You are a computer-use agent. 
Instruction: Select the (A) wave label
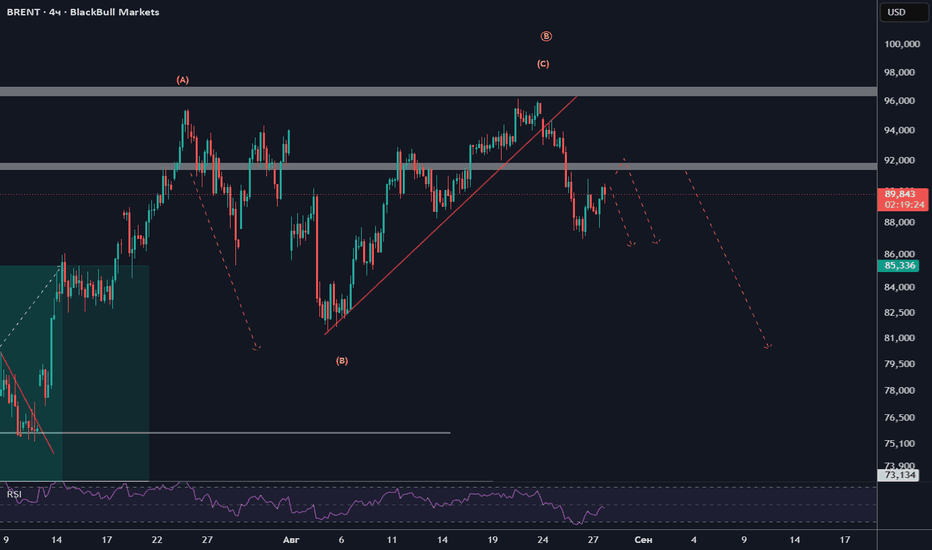click(182, 80)
